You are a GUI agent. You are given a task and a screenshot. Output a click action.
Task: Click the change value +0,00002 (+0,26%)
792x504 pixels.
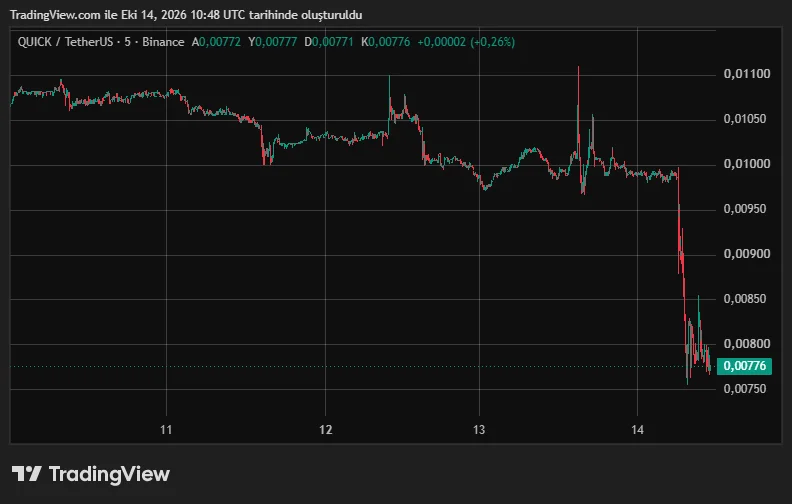(466, 42)
